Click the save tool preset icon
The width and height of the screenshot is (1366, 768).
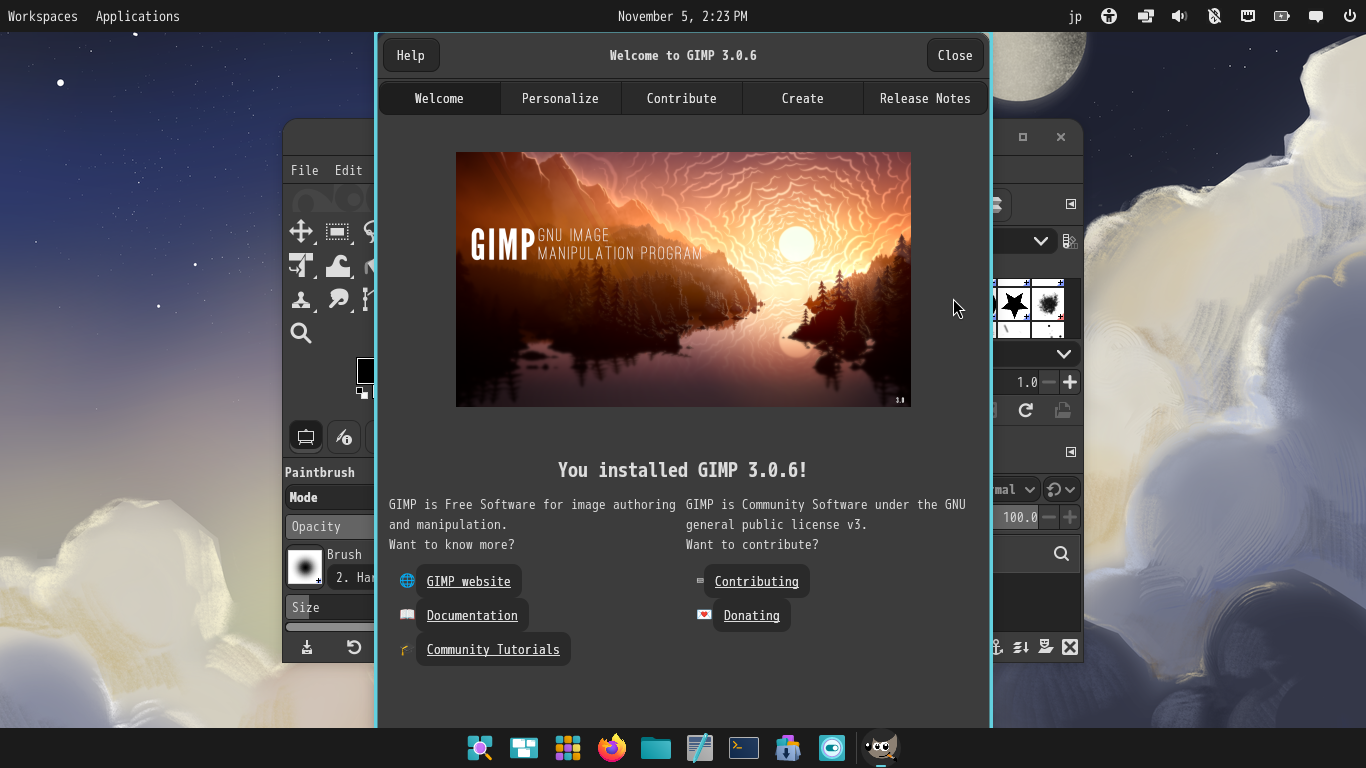point(307,647)
